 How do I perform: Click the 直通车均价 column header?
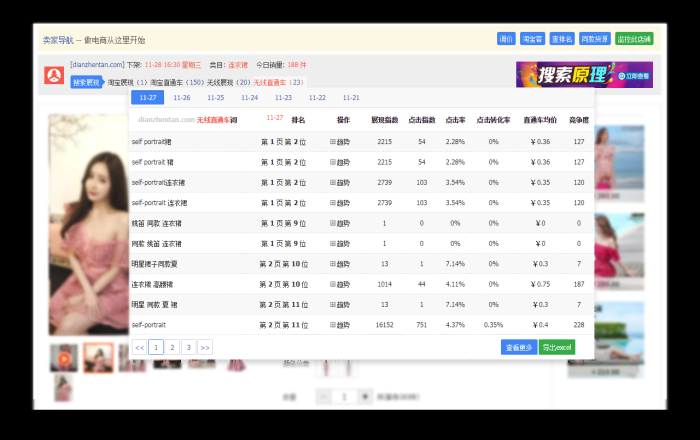tap(540, 120)
